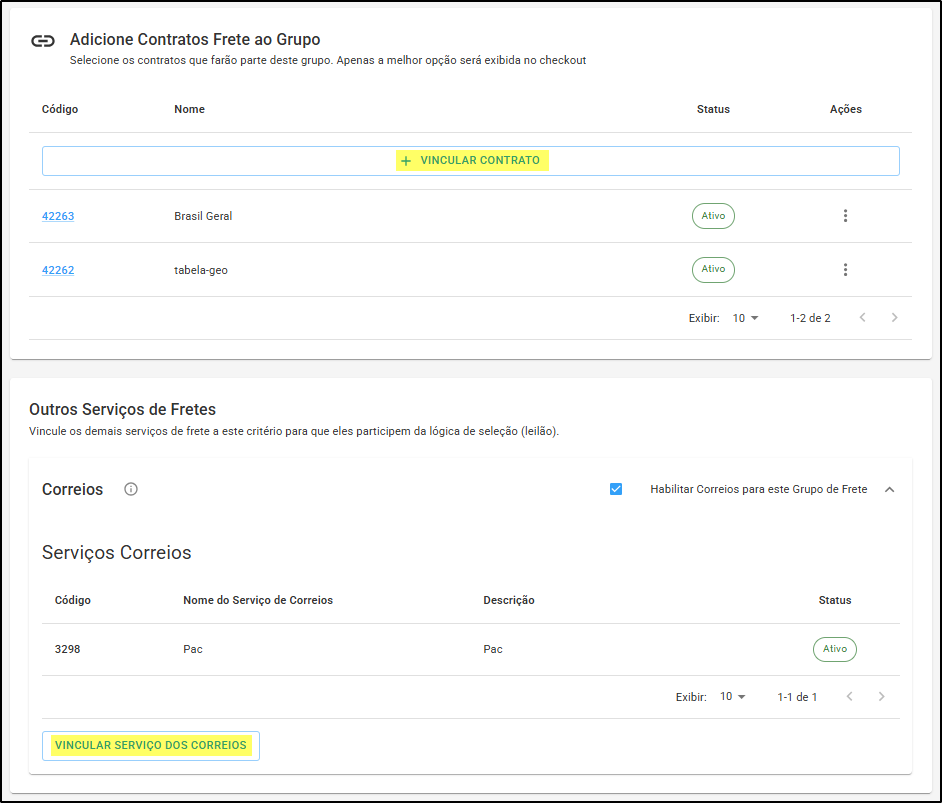The image size is (942, 803).
Task: Click the Status header in contracts table
Action: (713, 109)
